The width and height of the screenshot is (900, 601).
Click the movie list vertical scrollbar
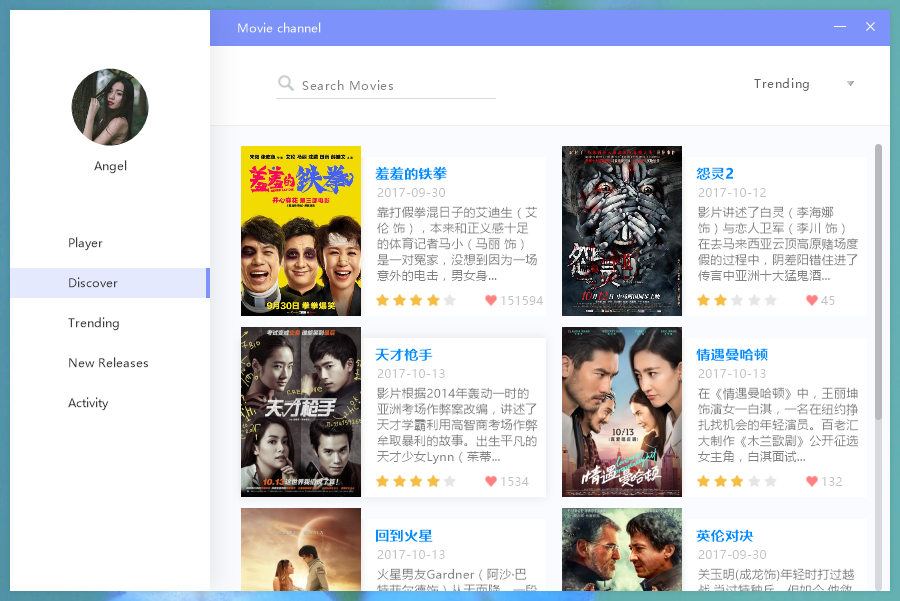878,281
